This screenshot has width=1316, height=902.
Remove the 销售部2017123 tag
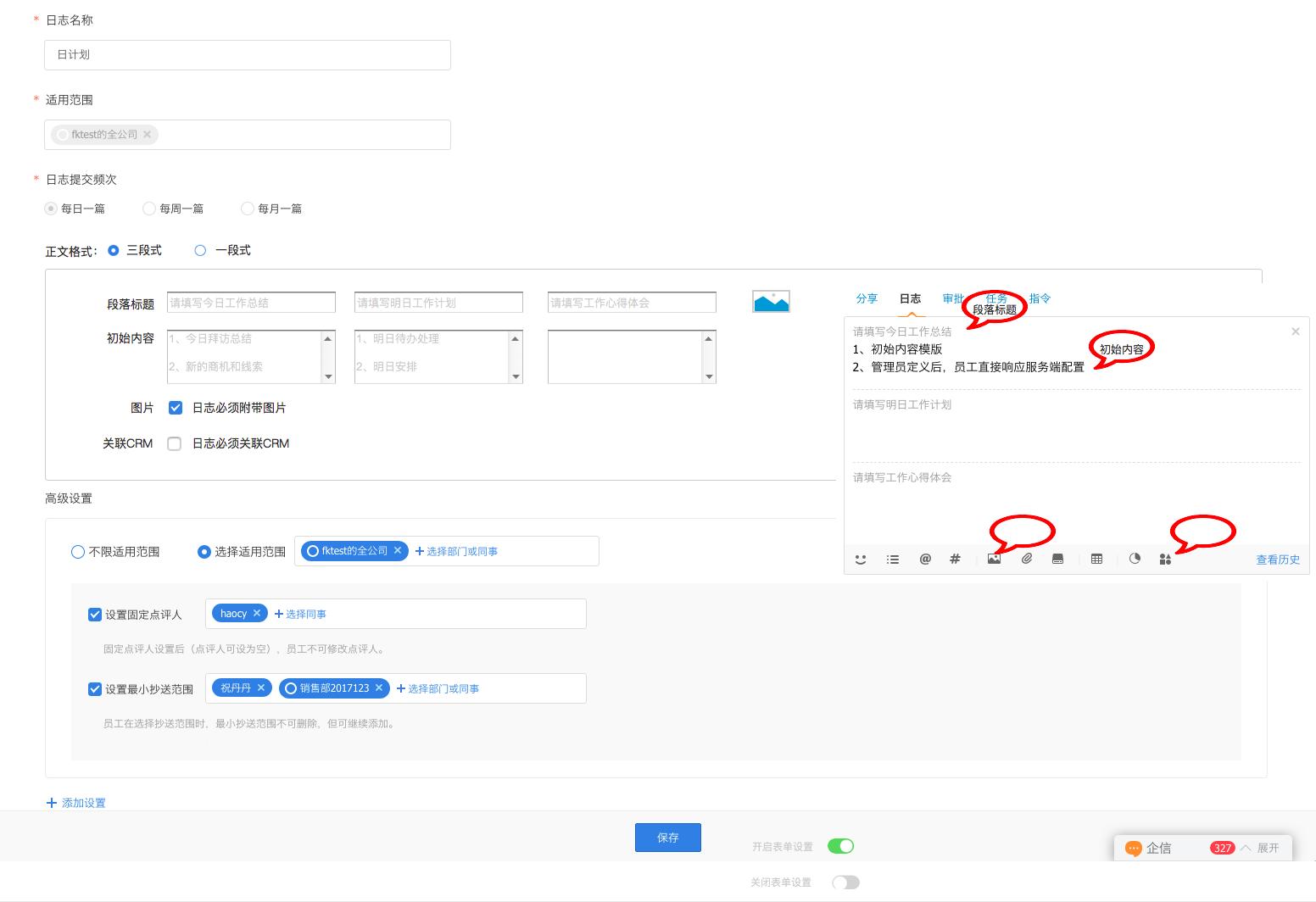[x=379, y=688]
